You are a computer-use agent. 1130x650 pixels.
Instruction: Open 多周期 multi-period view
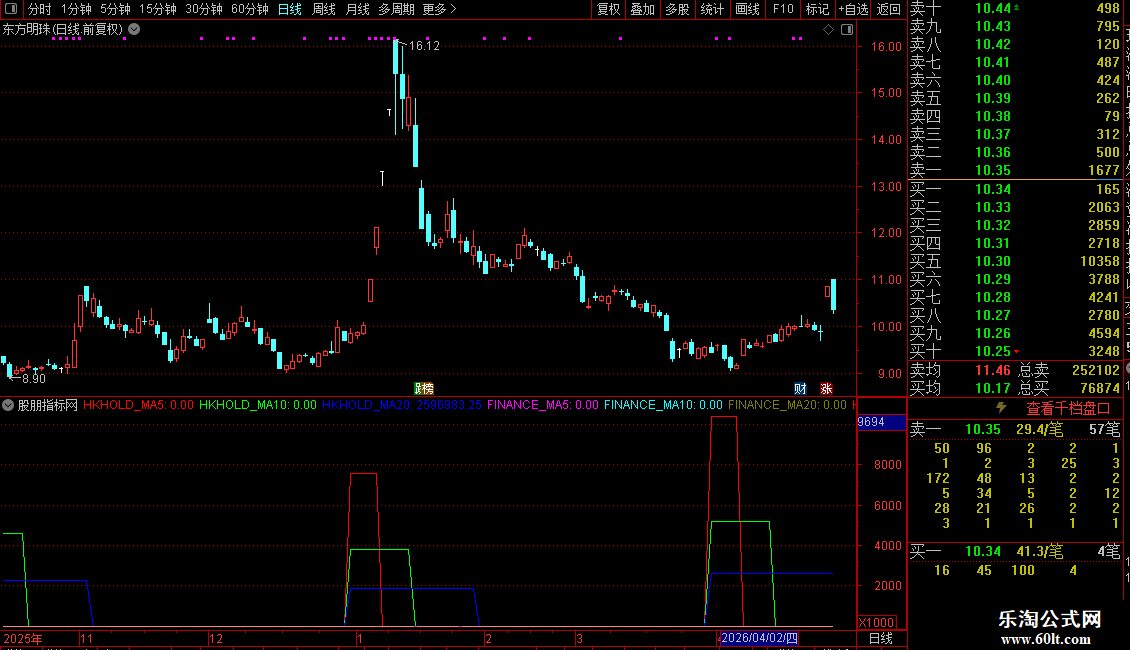(x=396, y=9)
